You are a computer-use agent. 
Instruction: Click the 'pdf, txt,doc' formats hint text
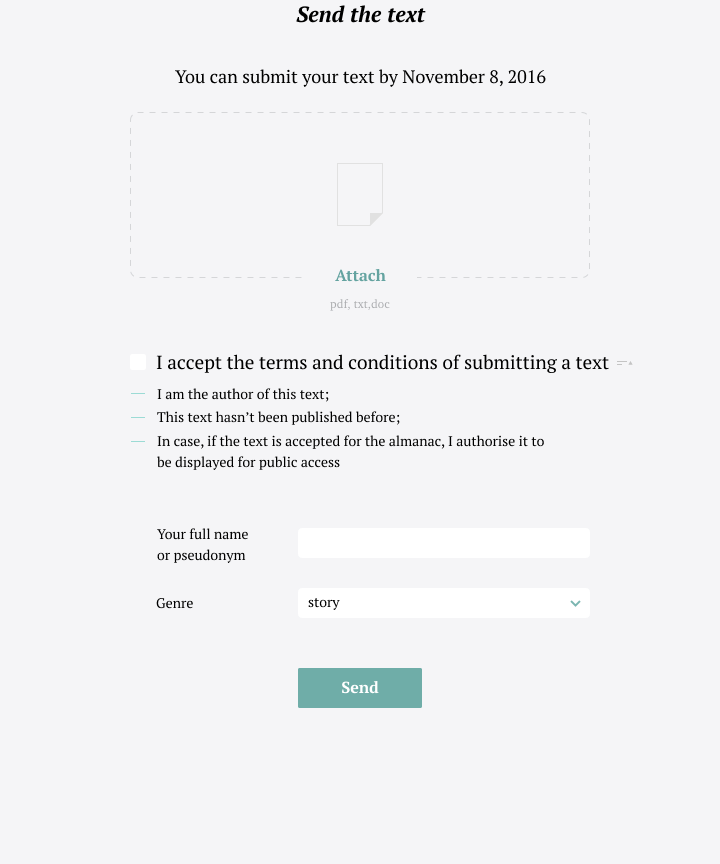(360, 304)
